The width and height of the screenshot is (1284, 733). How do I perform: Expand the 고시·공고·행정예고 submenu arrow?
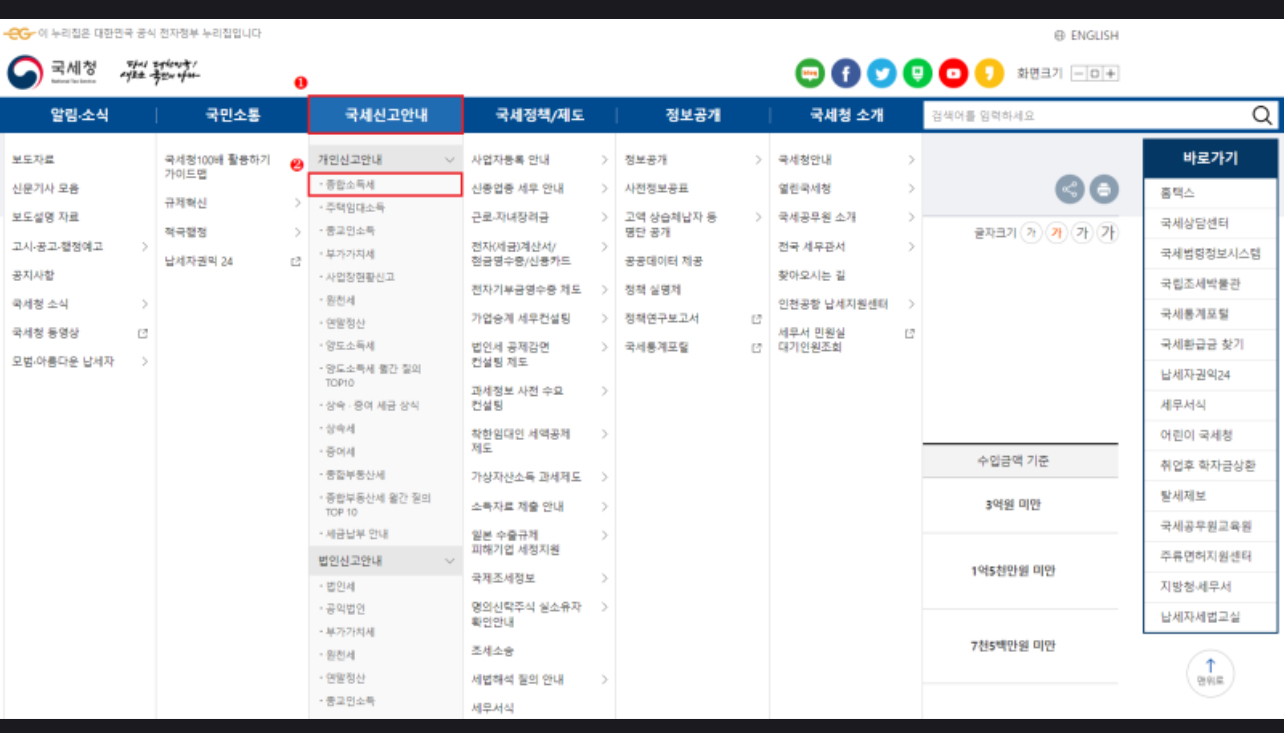[x=145, y=246]
